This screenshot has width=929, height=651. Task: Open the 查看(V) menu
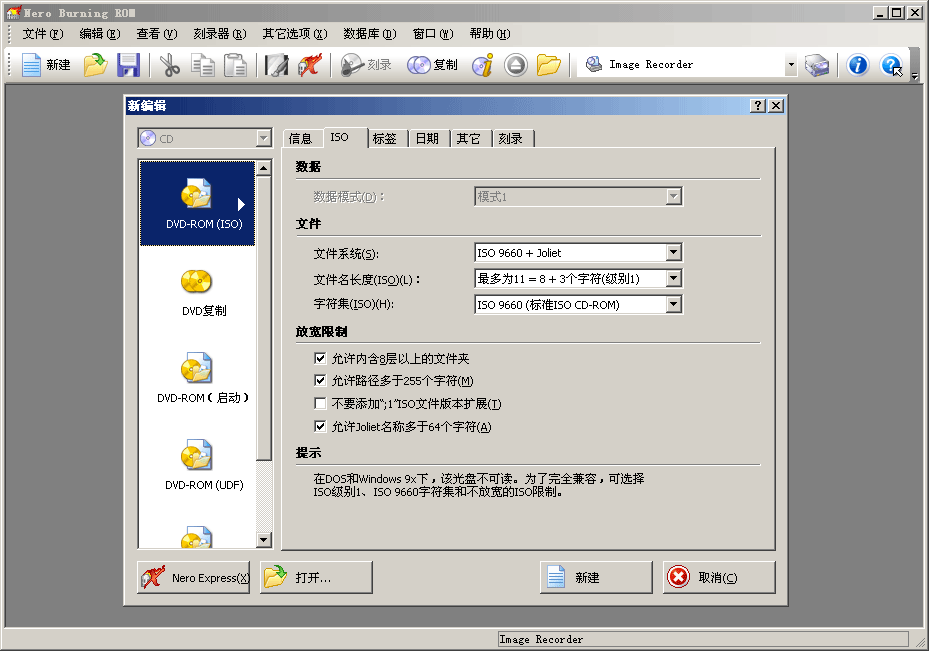pyautogui.click(x=157, y=34)
